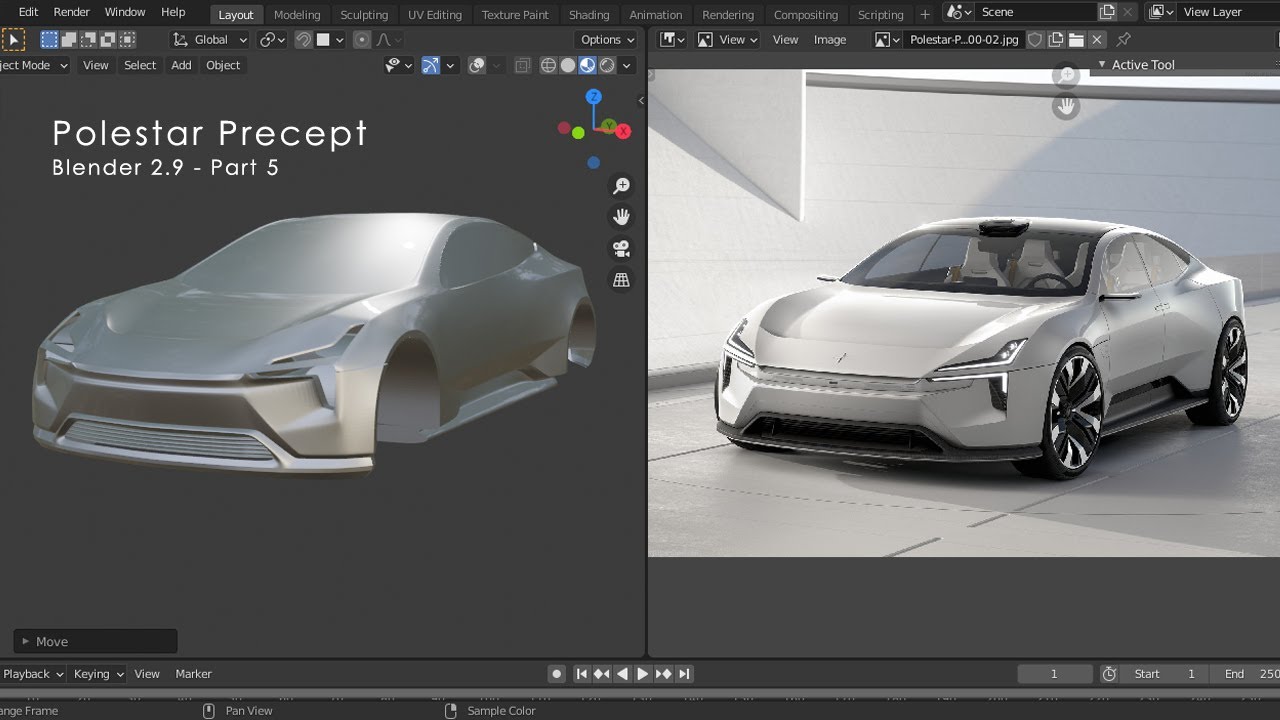Image resolution: width=1280 pixels, height=720 pixels.
Task: Jump to previous keyframe
Action: (x=602, y=674)
